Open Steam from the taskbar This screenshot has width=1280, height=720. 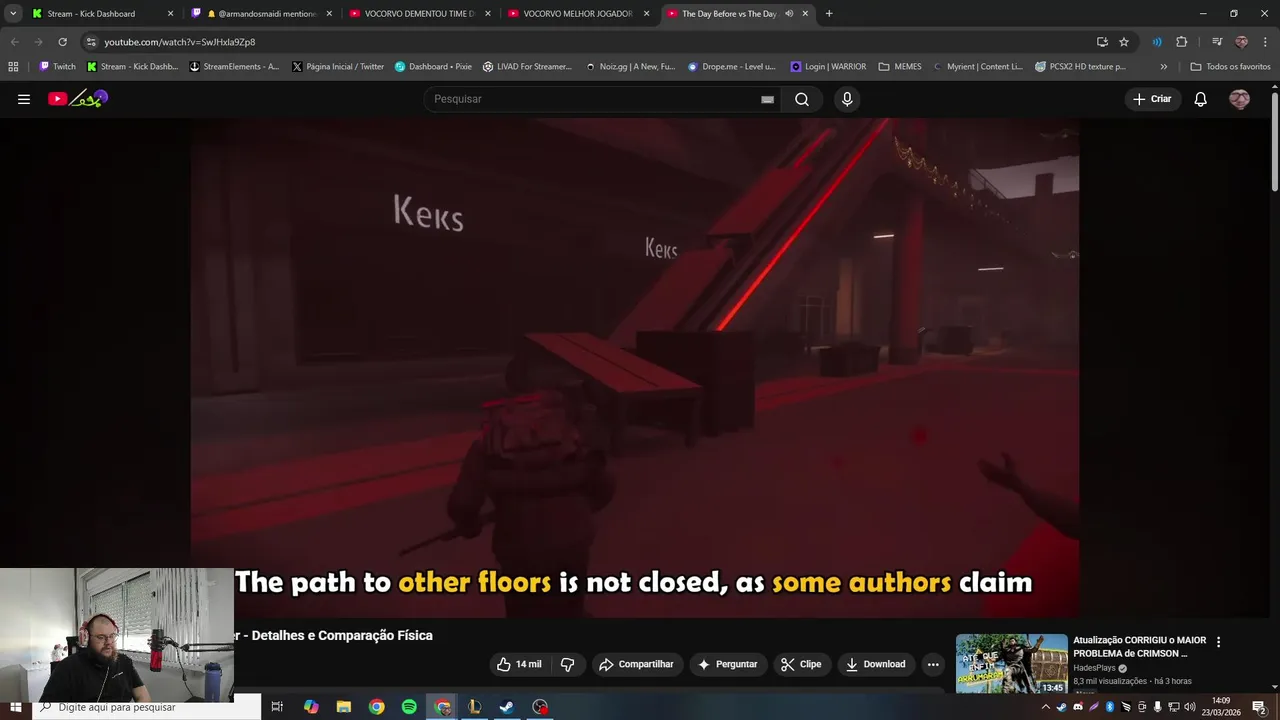[507, 707]
